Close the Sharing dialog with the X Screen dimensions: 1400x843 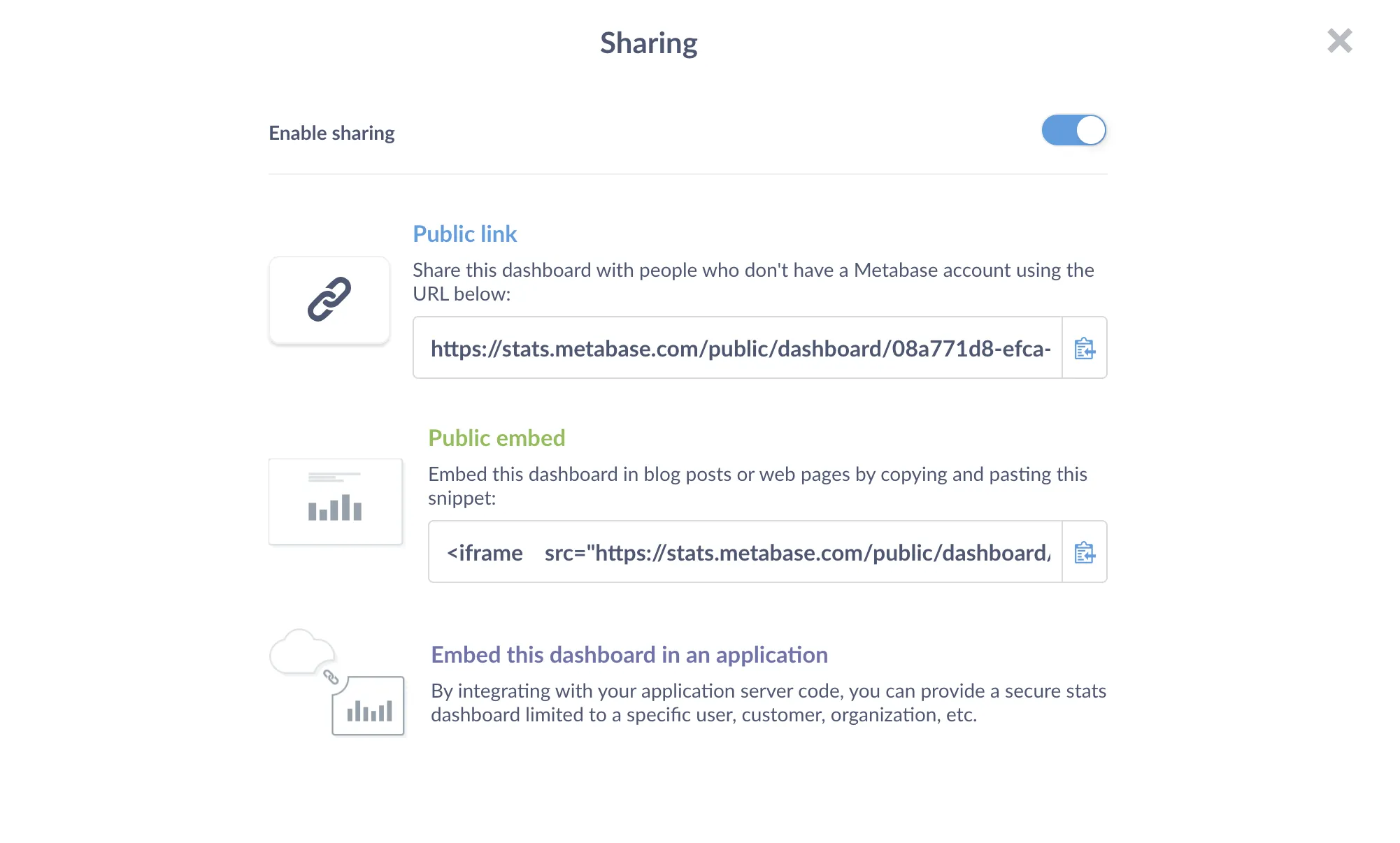pos(1339,41)
